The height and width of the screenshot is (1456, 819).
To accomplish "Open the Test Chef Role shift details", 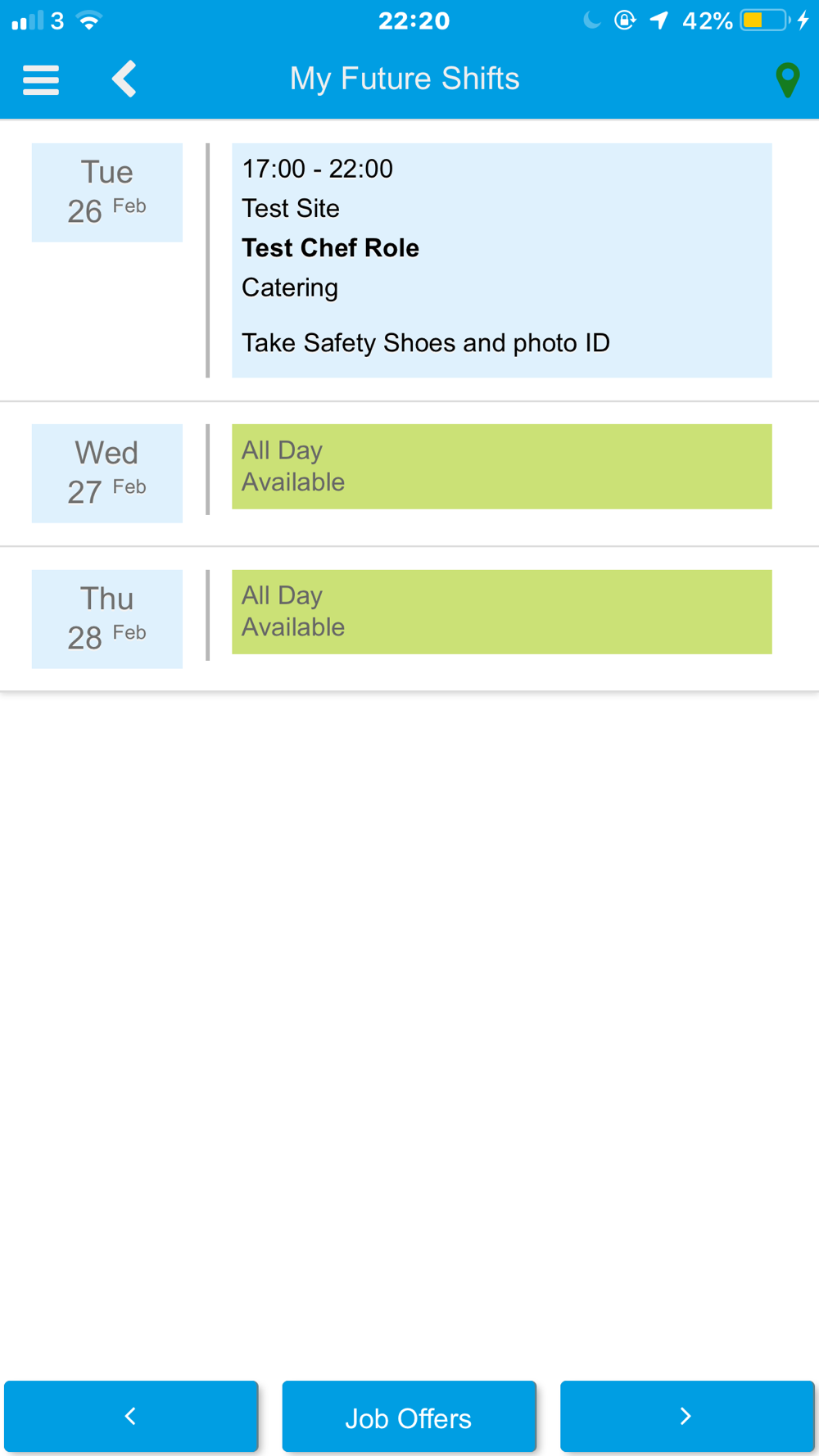I will [501, 260].
